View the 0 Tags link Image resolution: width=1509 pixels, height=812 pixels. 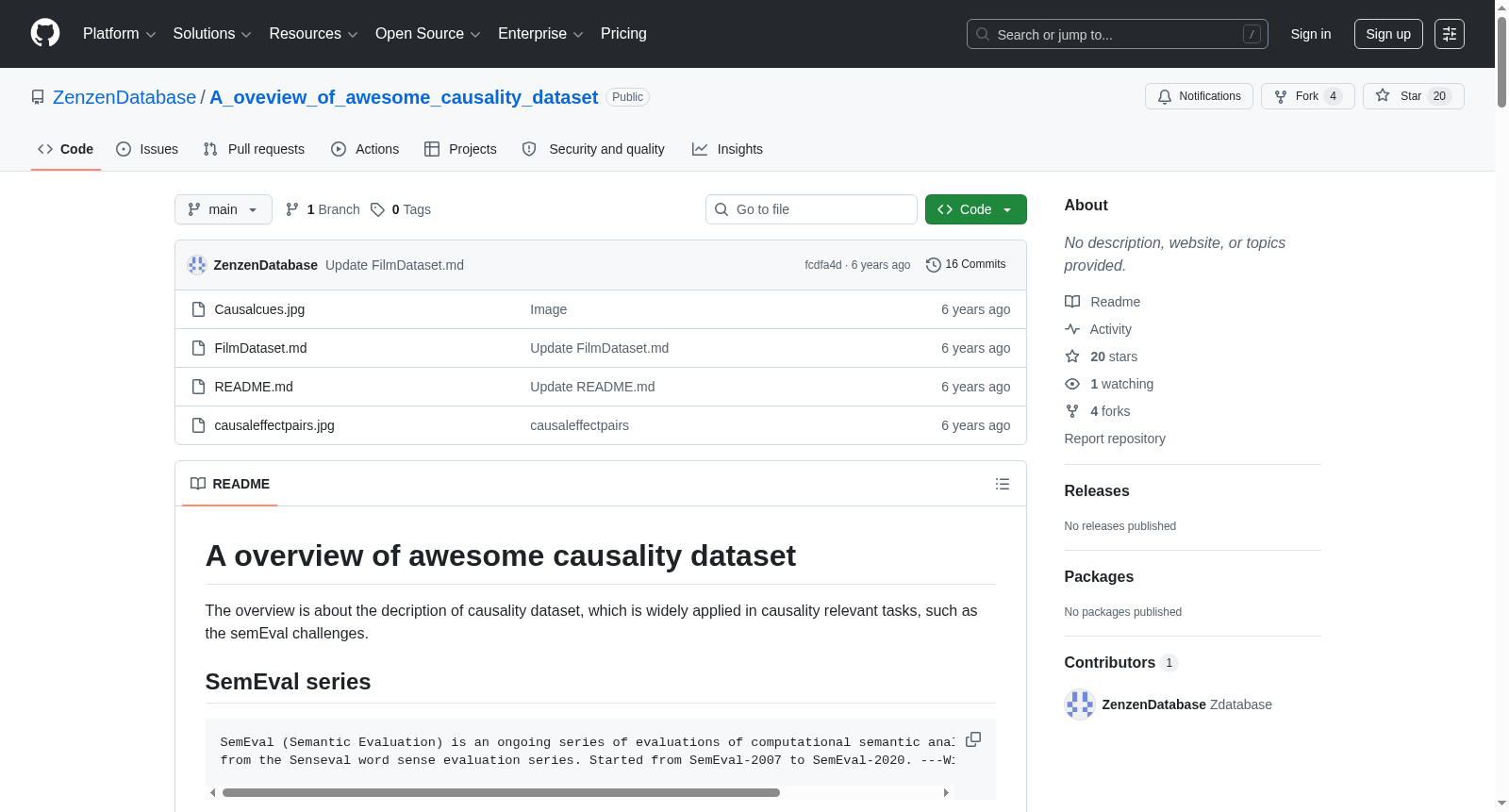point(401,209)
